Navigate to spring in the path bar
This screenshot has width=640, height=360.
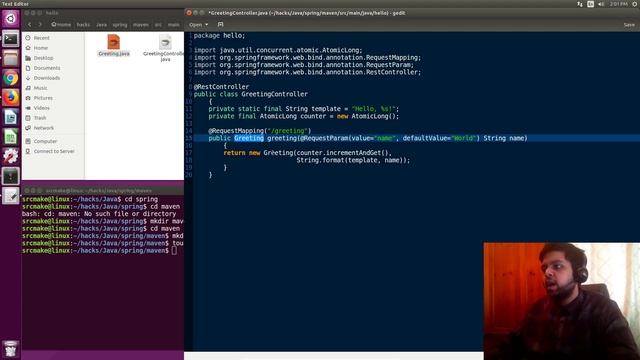(x=120, y=24)
